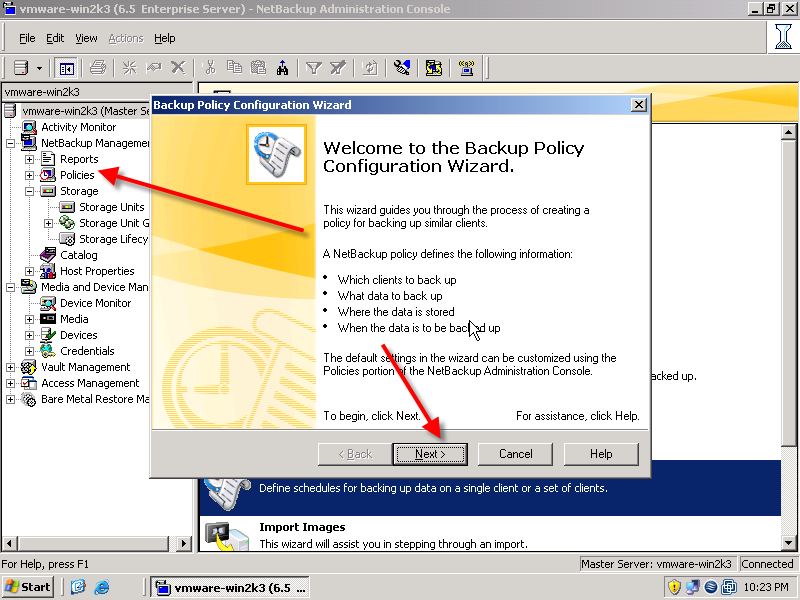
Task: Click the Refresh toolbar icon
Action: pyautogui.click(x=370, y=67)
